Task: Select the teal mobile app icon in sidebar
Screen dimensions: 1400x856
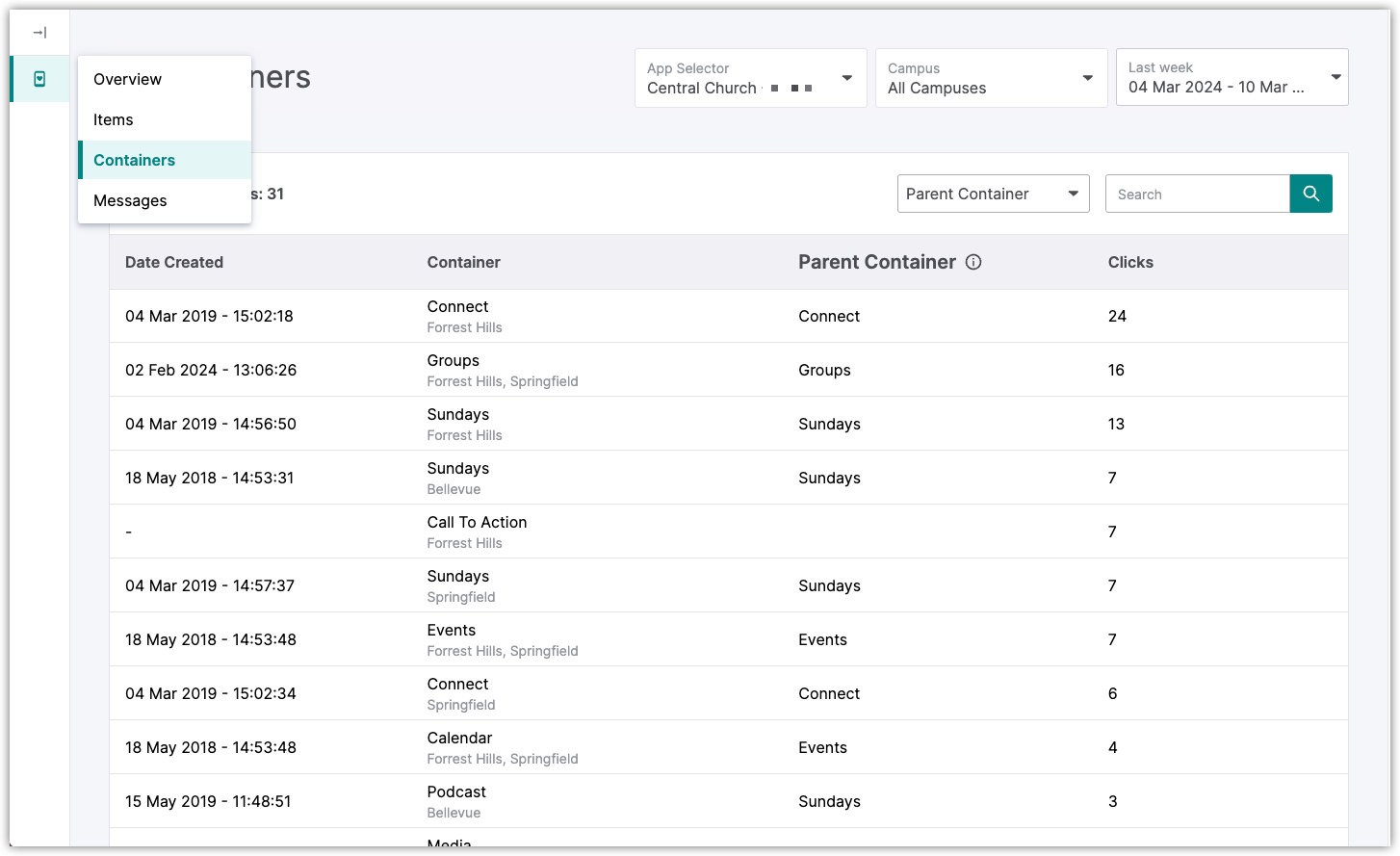Action: pos(39,78)
